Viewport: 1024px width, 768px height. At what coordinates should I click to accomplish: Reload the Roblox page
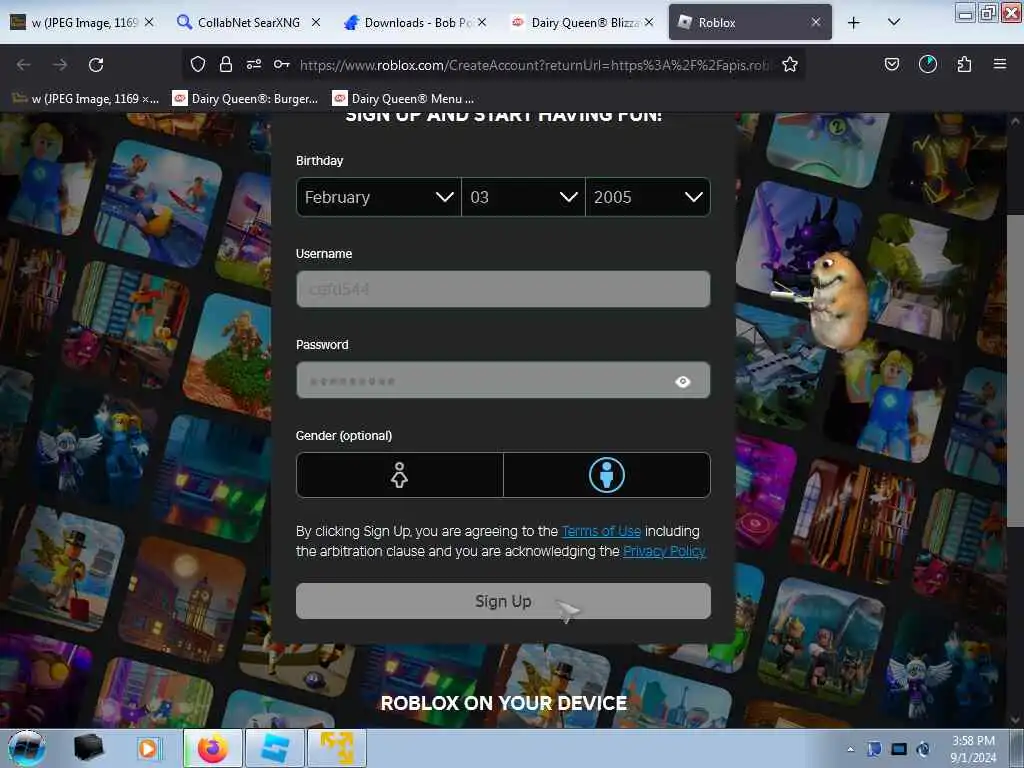96,65
